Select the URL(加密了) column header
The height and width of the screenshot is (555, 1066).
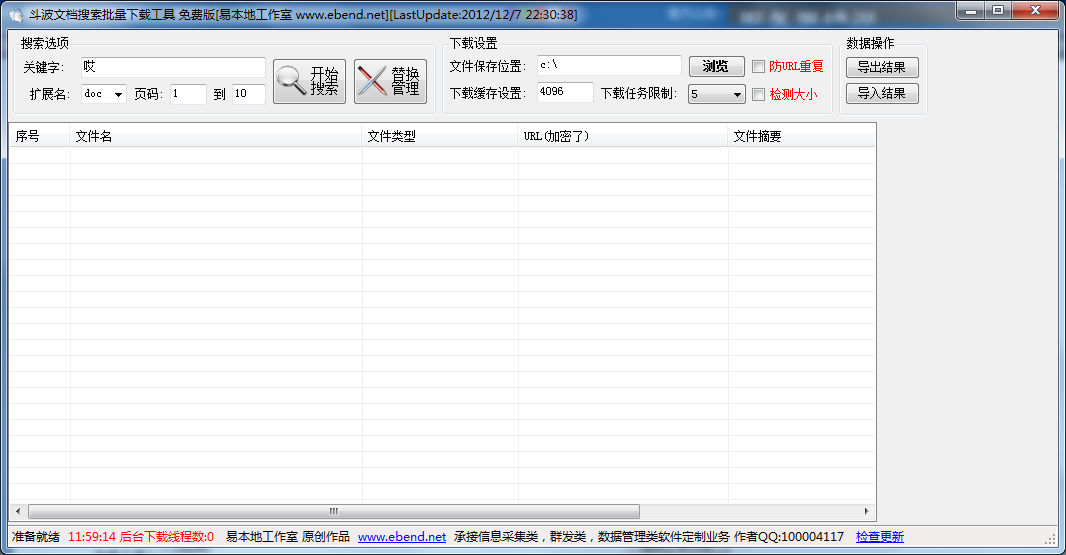pos(622,136)
